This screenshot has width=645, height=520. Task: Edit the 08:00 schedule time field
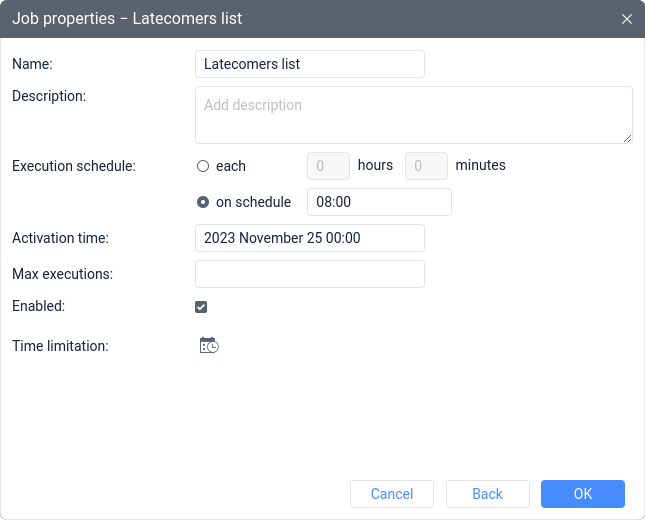[x=379, y=202]
